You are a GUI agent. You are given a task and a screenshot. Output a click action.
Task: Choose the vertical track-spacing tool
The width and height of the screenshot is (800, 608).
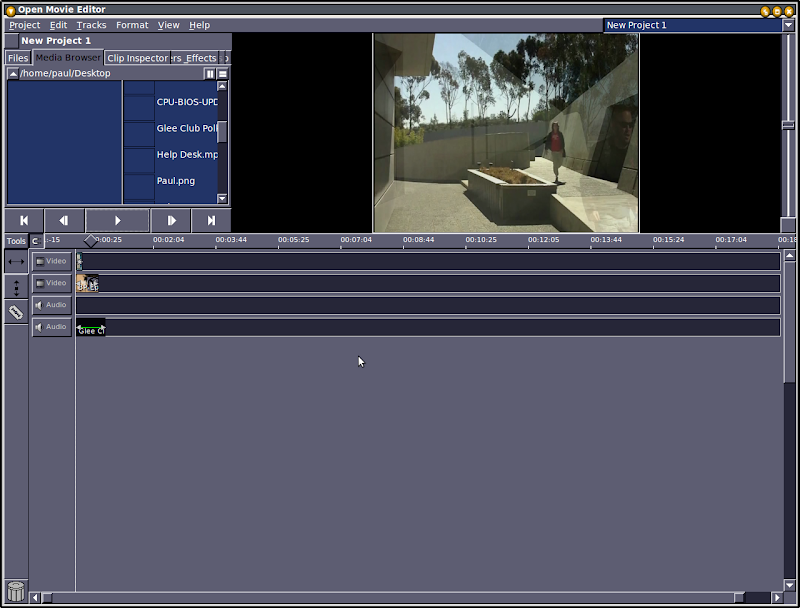[15, 287]
